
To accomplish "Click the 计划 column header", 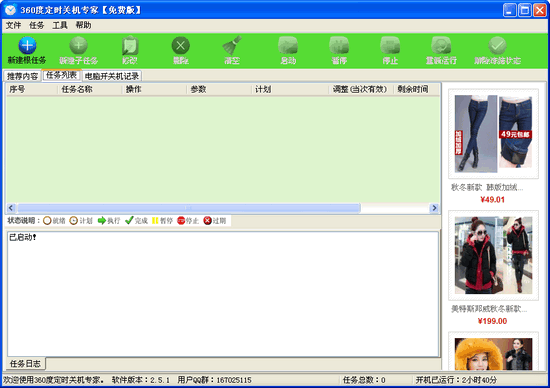I will pos(290,89).
